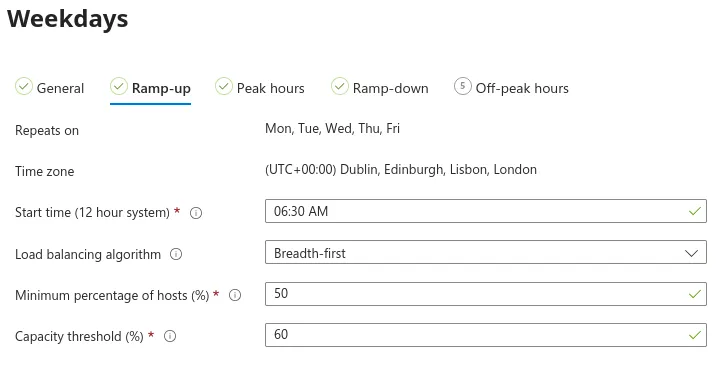Click the 'Minimum percentage of hosts (%)' label
Viewport: 726px width, 386px height.
click(x=112, y=295)
